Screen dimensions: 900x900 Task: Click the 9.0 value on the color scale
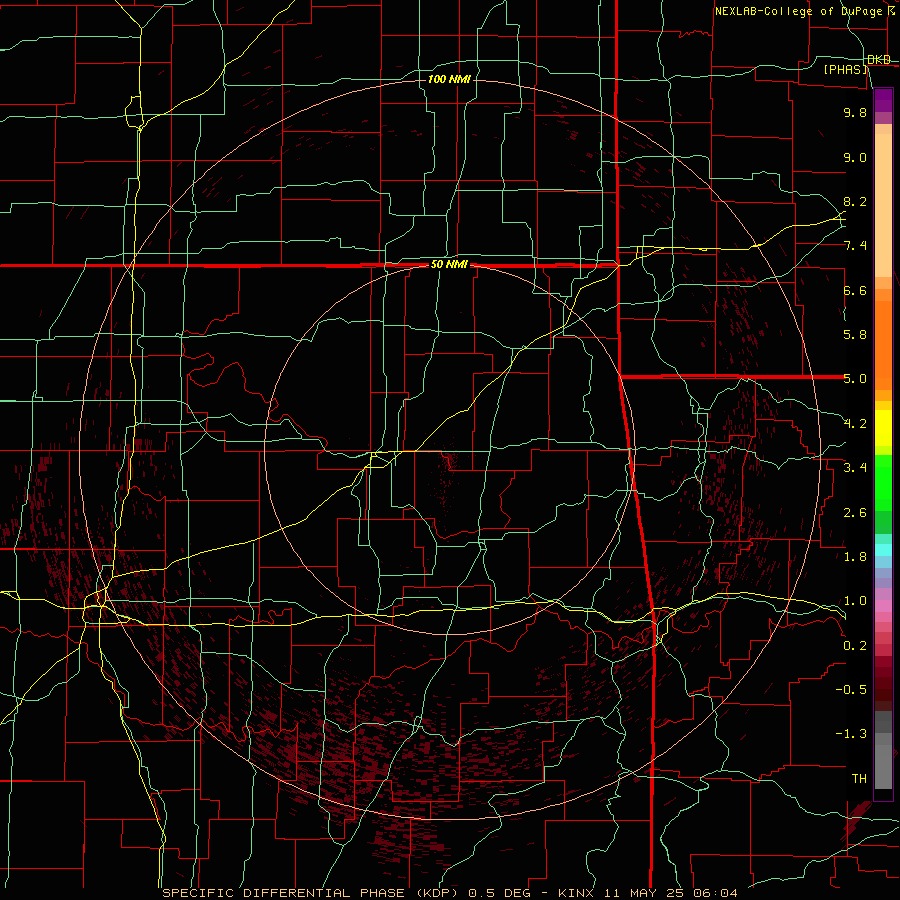point(855,157)
